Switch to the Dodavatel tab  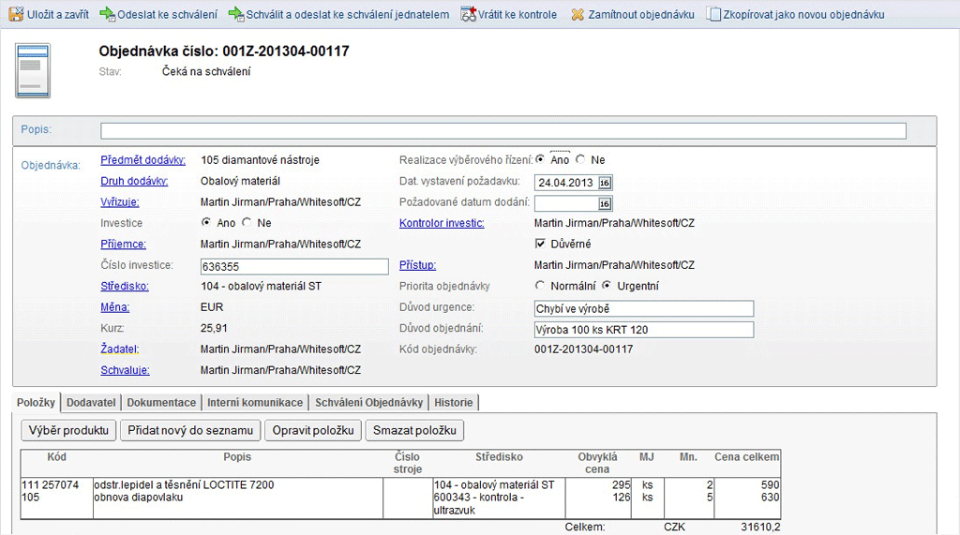point(93,402)
